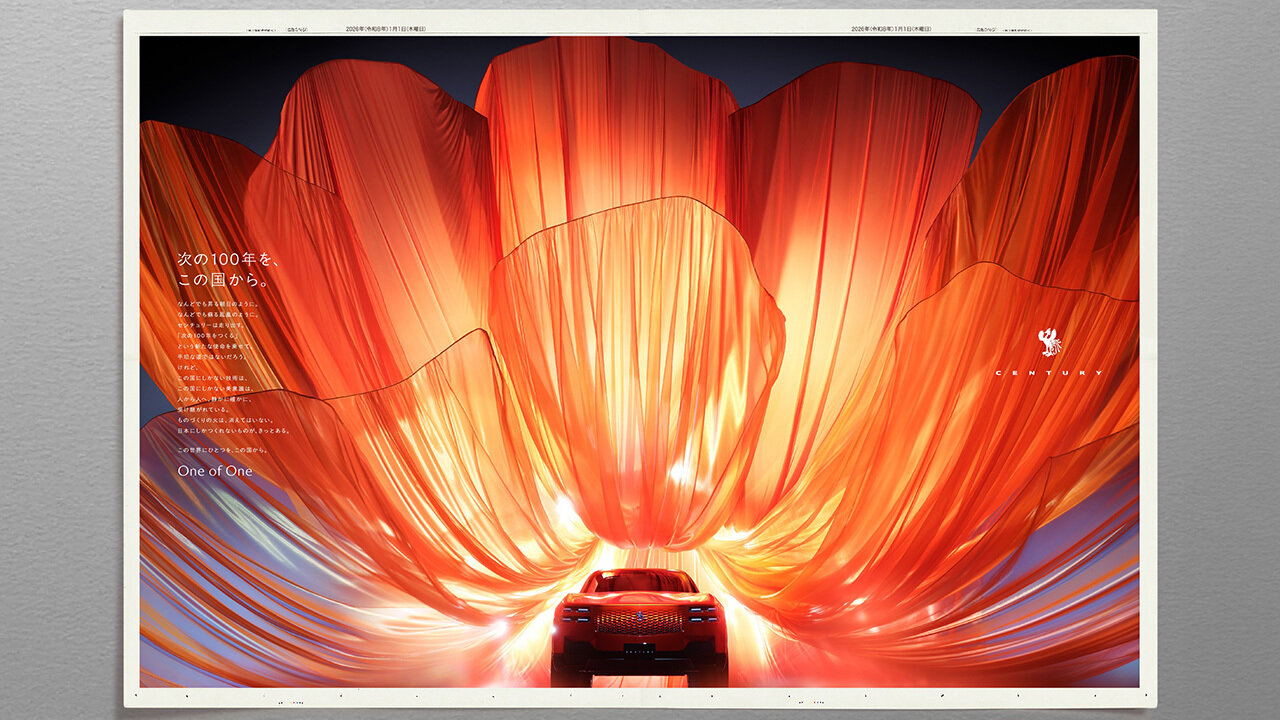The image size is (1280, 720).
Task: Click the car's left headlight cluster
Action: (x=575, y=614)
